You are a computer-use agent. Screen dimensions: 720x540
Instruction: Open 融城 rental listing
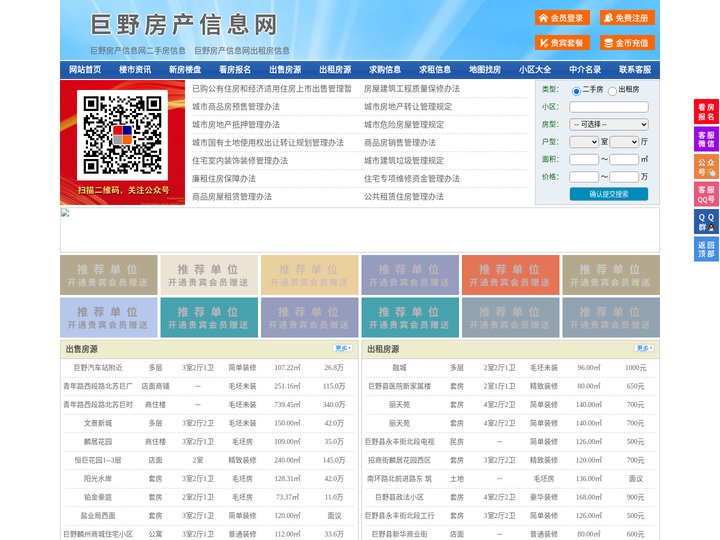pyautogui.click(x=399, y=368)
